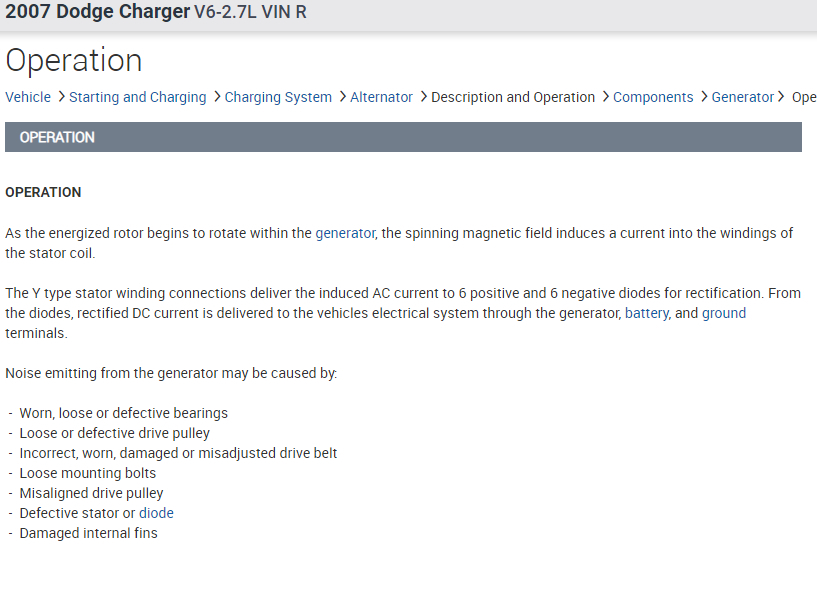Viewport: 817px width, 600px height.
Task: Click chevron between Components and Generator
Action: tap(703, 97)
